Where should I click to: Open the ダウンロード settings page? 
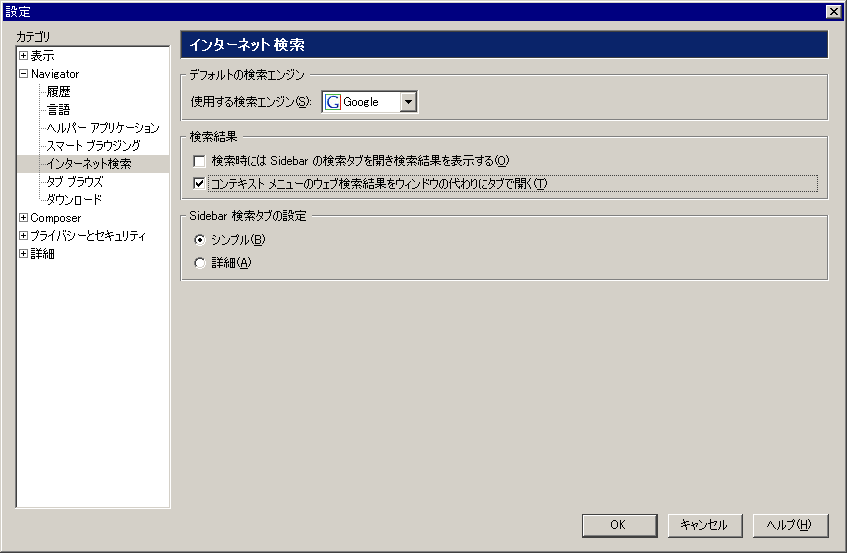point(74,200)
